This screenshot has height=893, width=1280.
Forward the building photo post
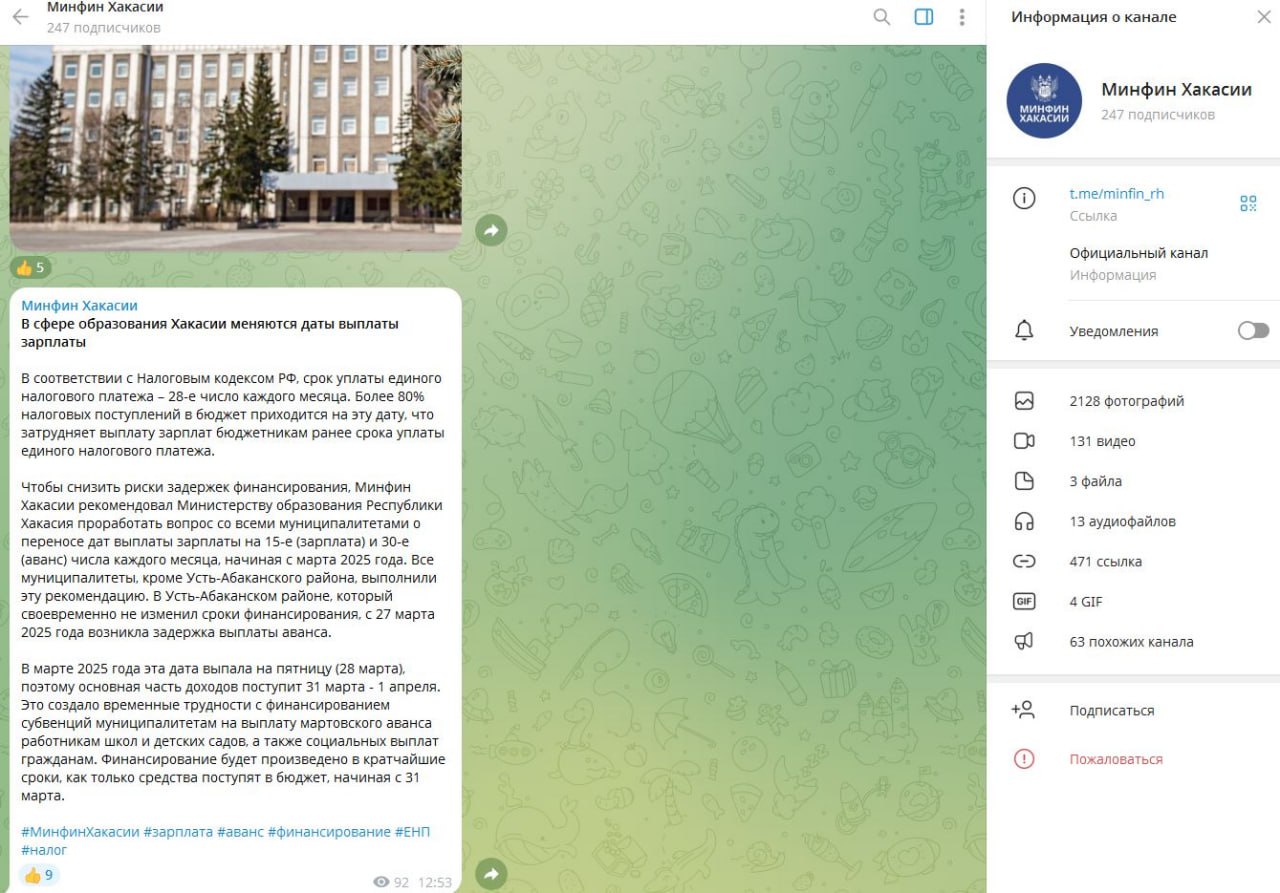(x=491, y=230)
